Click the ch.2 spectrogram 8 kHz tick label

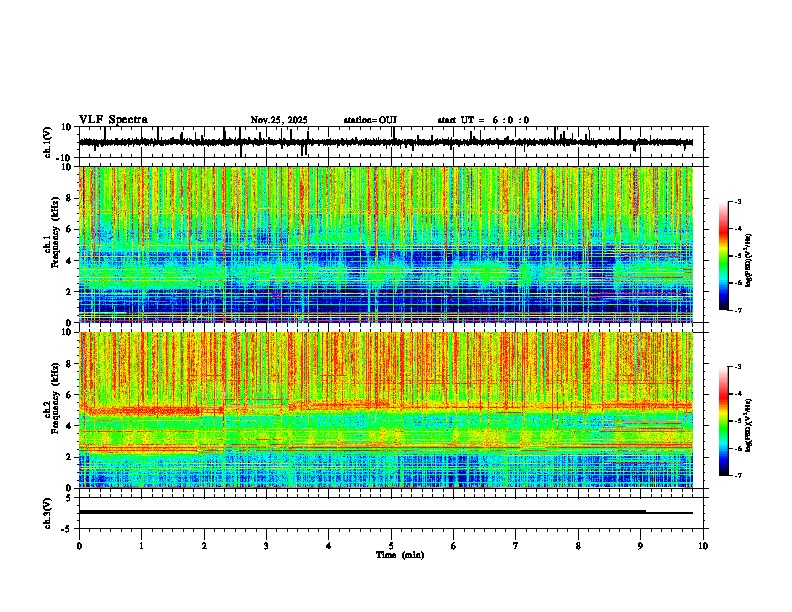[x=70, y=364]
